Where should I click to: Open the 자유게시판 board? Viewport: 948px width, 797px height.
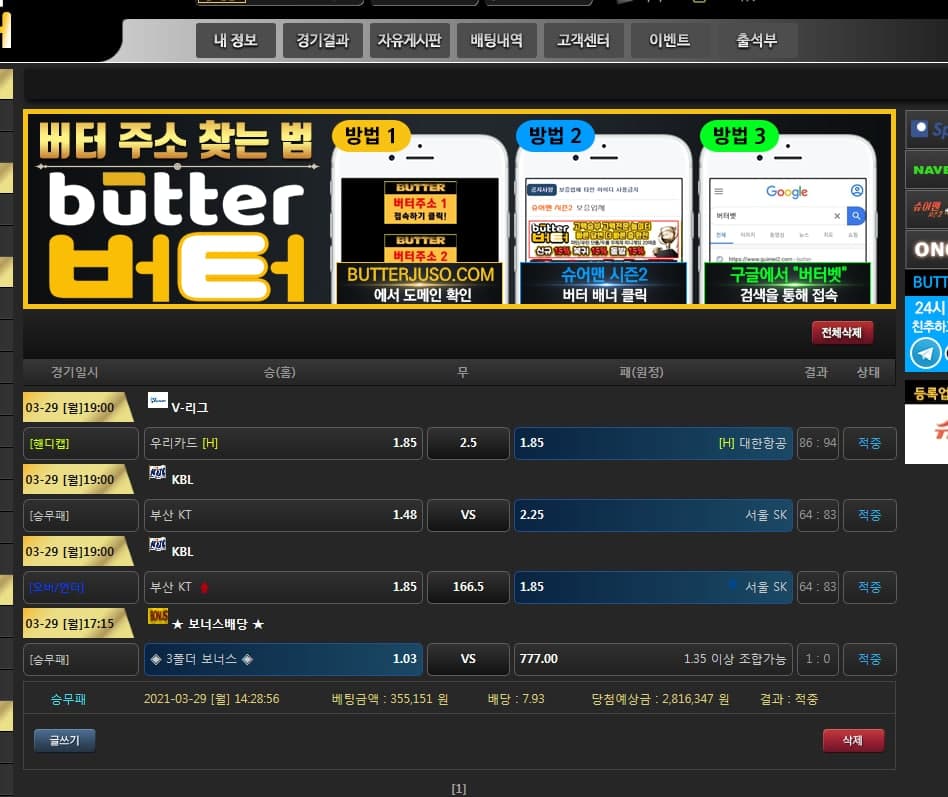[x=409, y=41]
